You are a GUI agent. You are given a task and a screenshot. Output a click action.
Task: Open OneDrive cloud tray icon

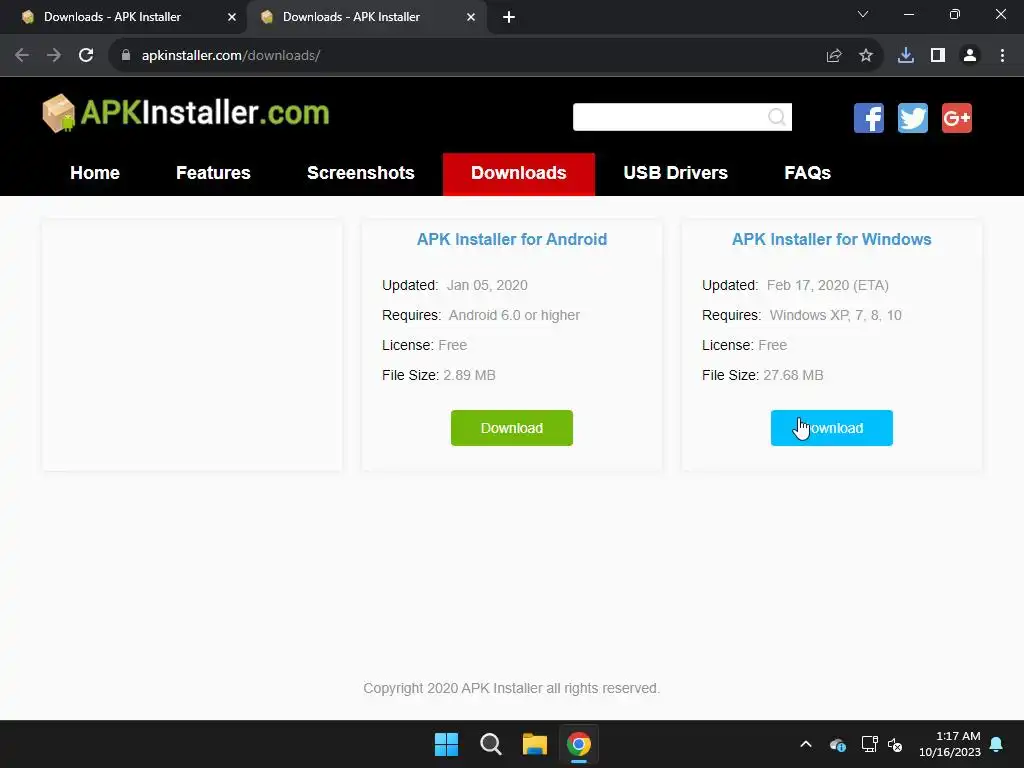pos(838,744)
